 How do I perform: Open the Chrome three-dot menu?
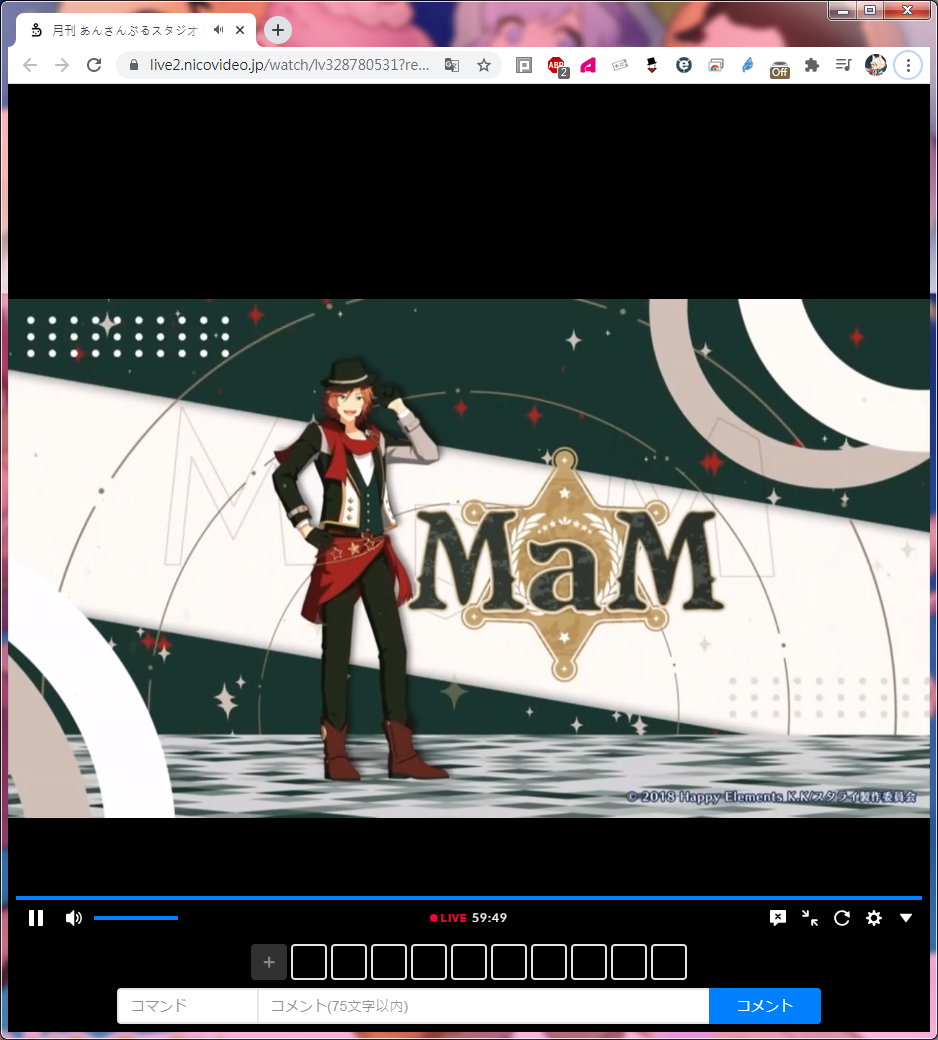908,65
